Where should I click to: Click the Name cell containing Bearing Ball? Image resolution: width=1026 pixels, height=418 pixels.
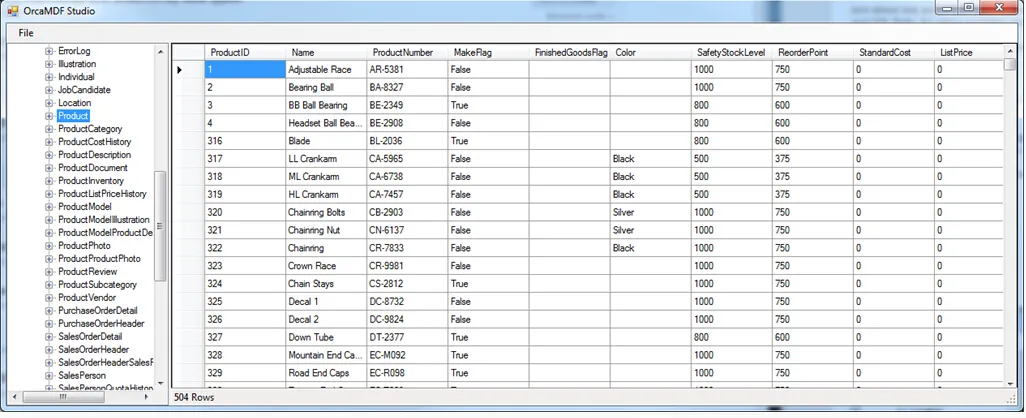pos(325,88)
